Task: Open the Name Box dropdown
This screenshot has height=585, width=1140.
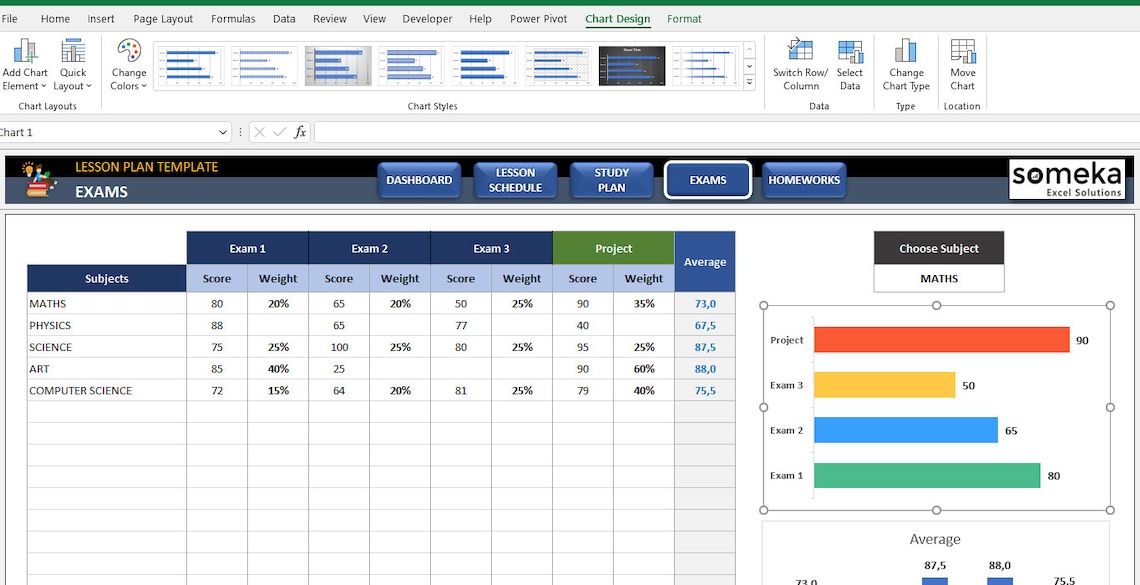Action: coord(224,131)
